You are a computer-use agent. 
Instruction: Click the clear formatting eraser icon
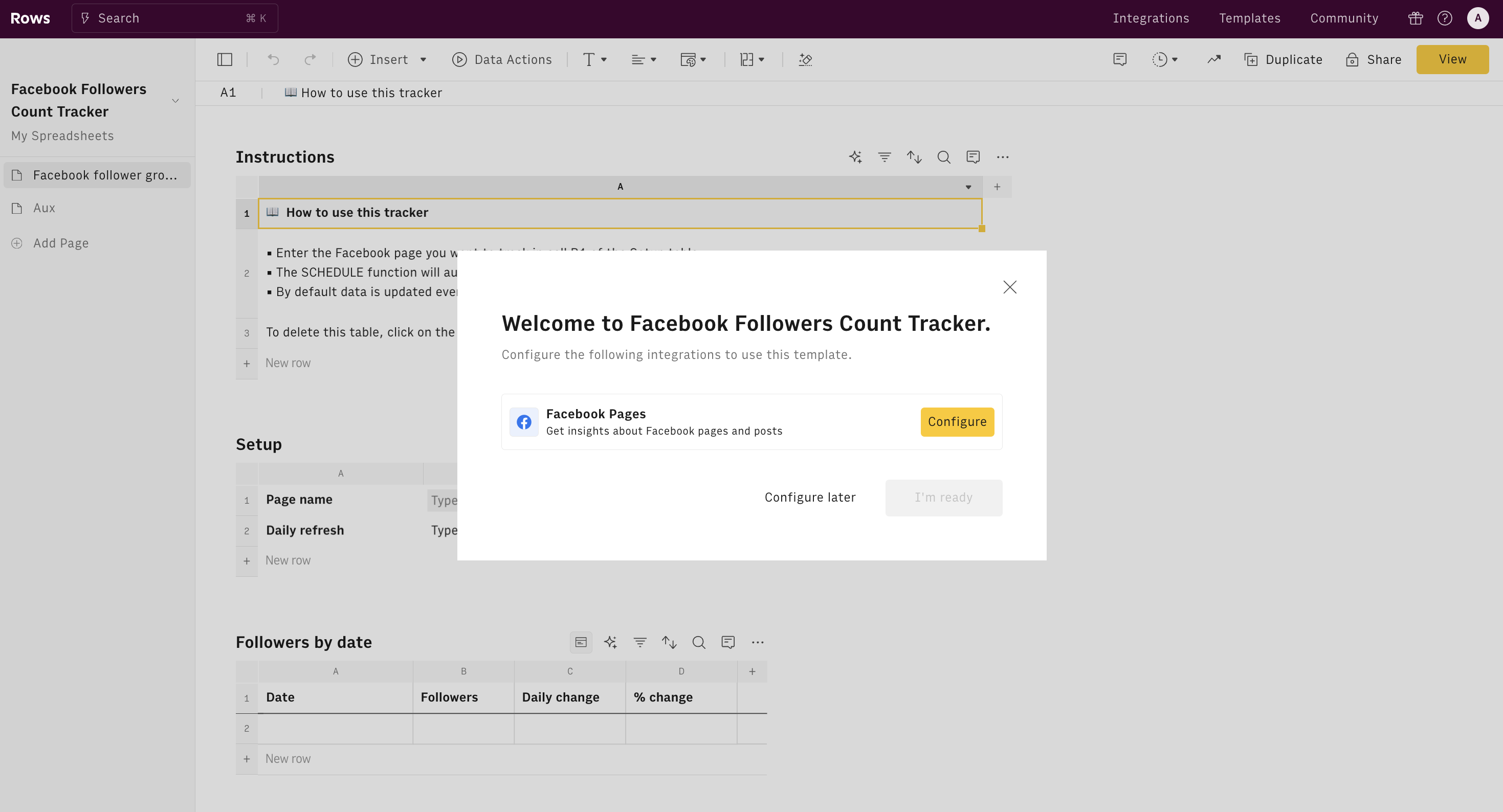[x=805, y=59]
